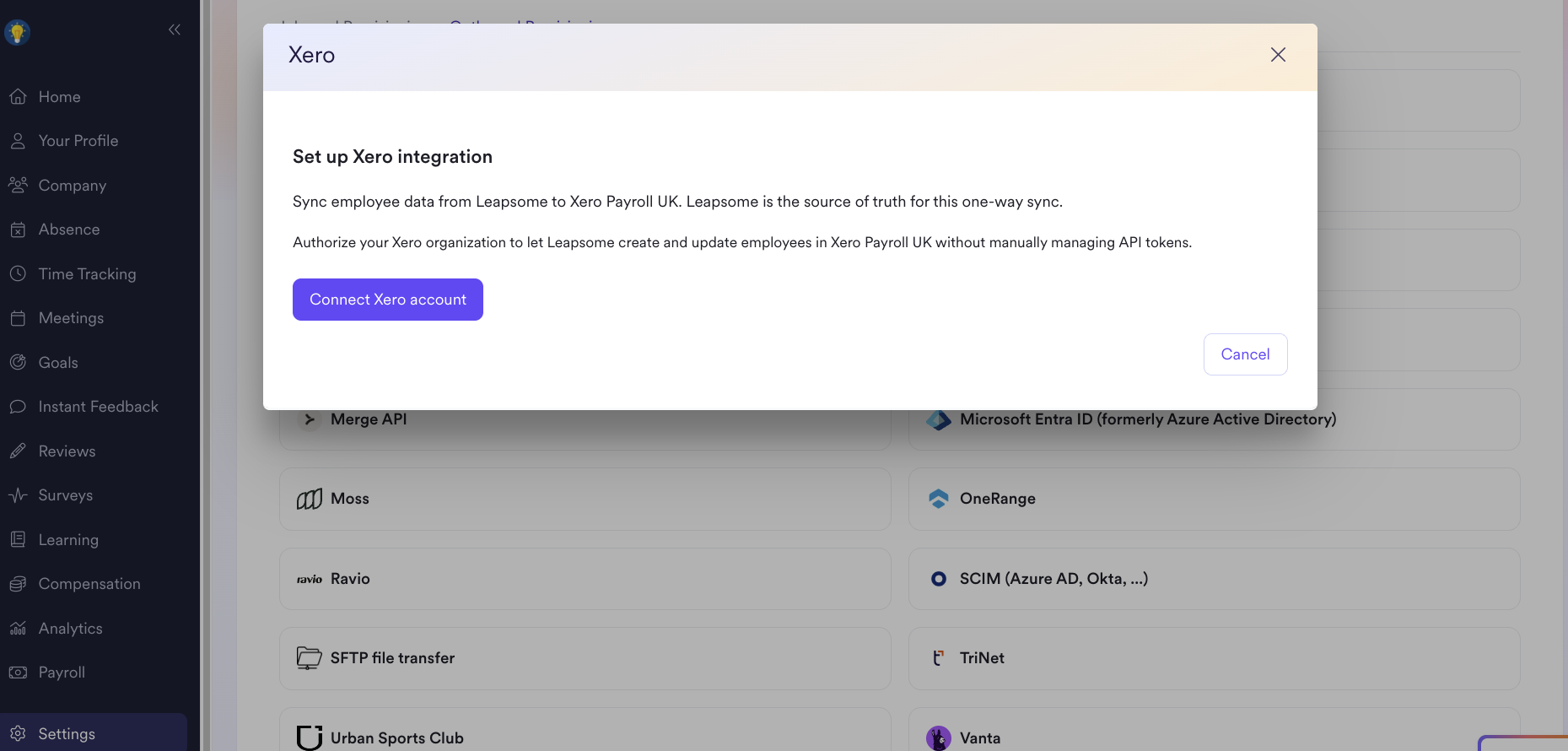Open the Ravio integration card

(585, 579)
